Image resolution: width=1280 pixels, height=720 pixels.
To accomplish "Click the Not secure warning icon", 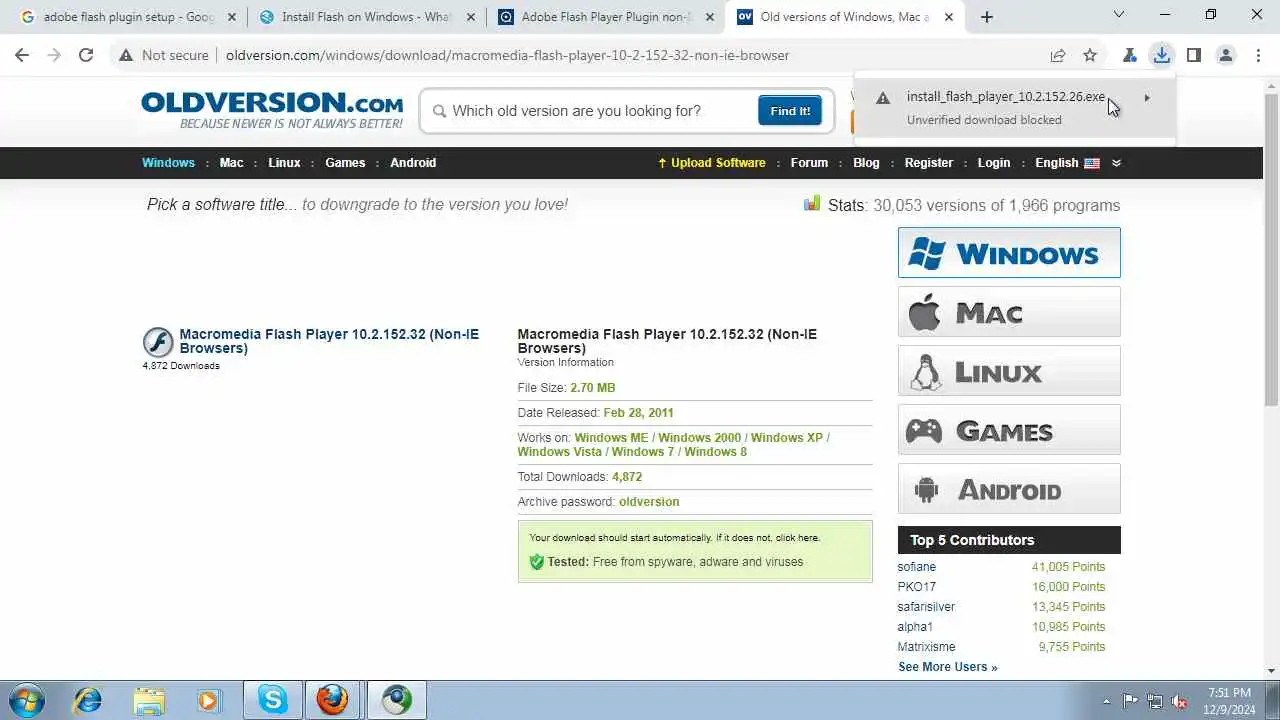I will click(126, 55).
